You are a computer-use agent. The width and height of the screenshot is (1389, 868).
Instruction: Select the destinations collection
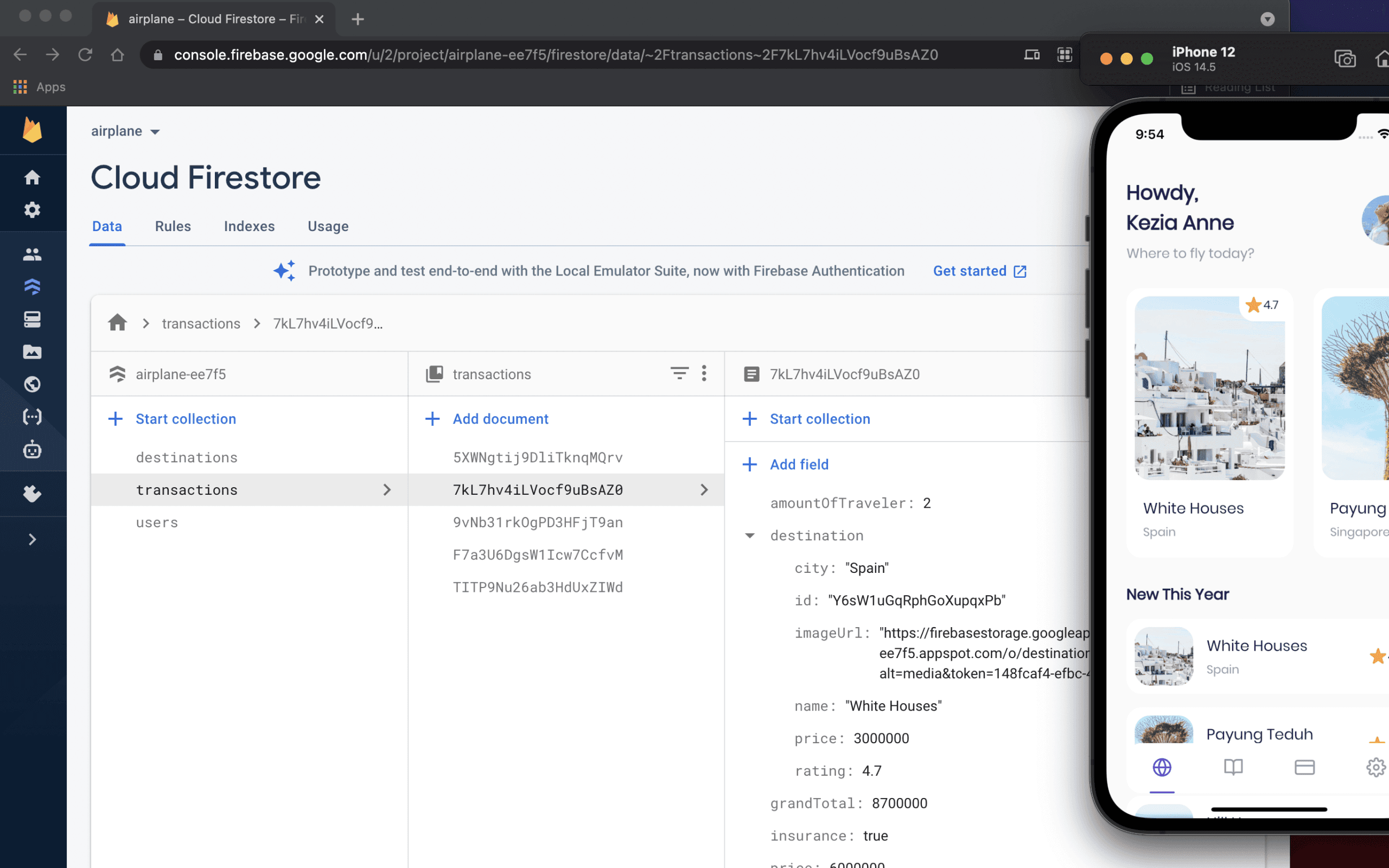249,457
